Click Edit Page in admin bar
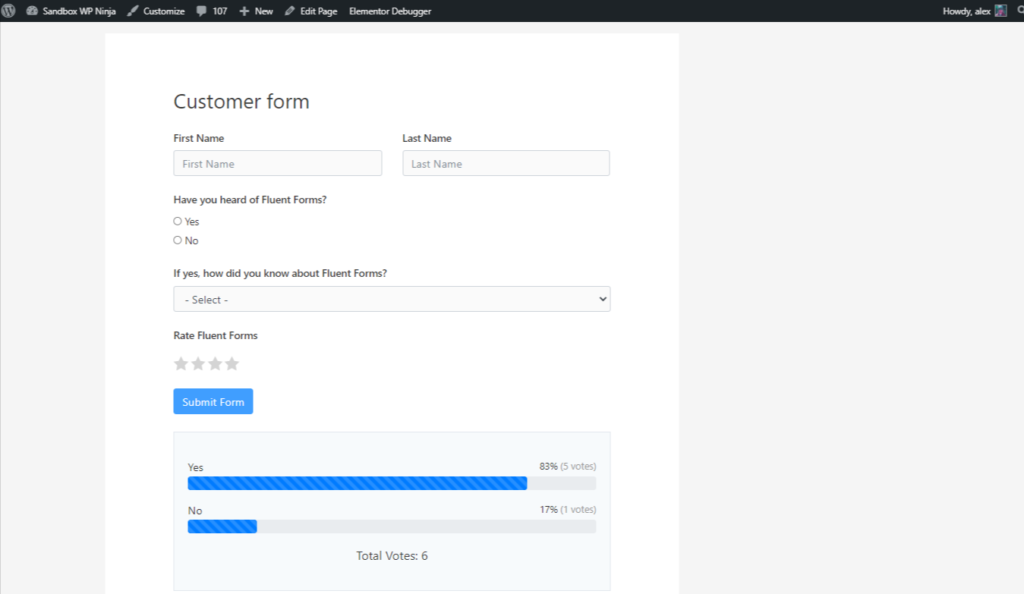1024x594 pixels. click(x=311, y=11)
